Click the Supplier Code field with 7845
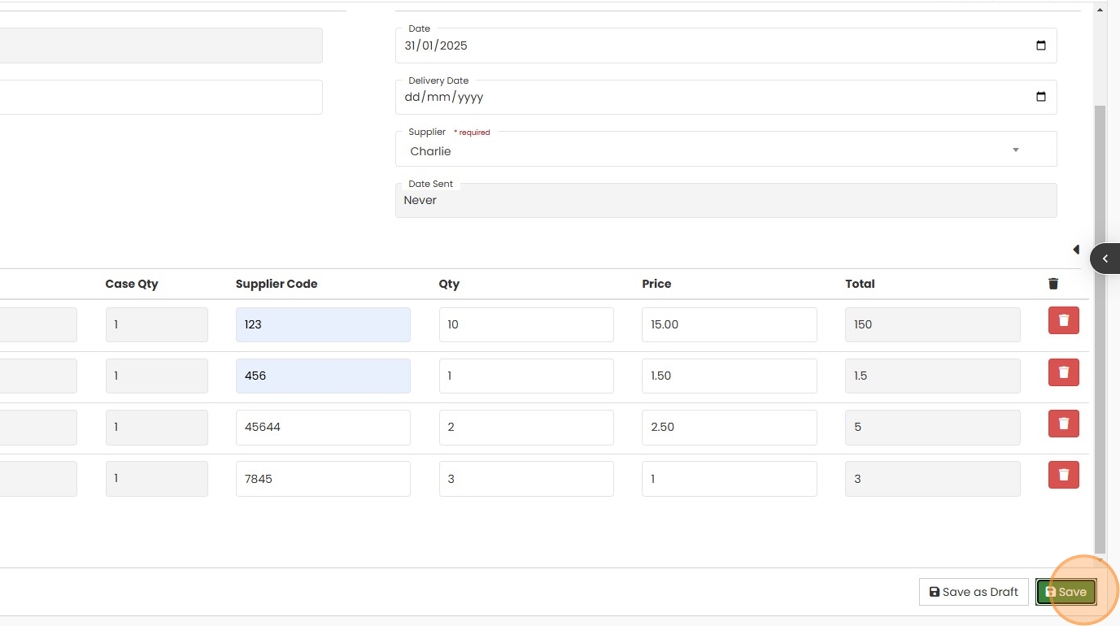Image resolution: width=1120 pixels, height=626 pixels. (323, 479)
